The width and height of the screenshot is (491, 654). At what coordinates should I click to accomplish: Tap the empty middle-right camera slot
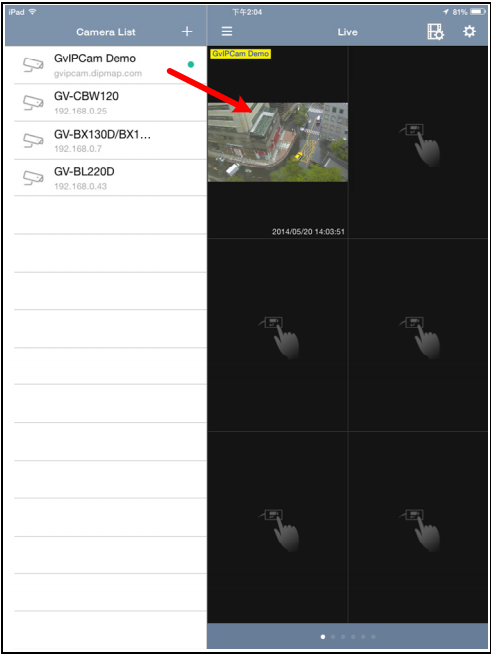418,335
